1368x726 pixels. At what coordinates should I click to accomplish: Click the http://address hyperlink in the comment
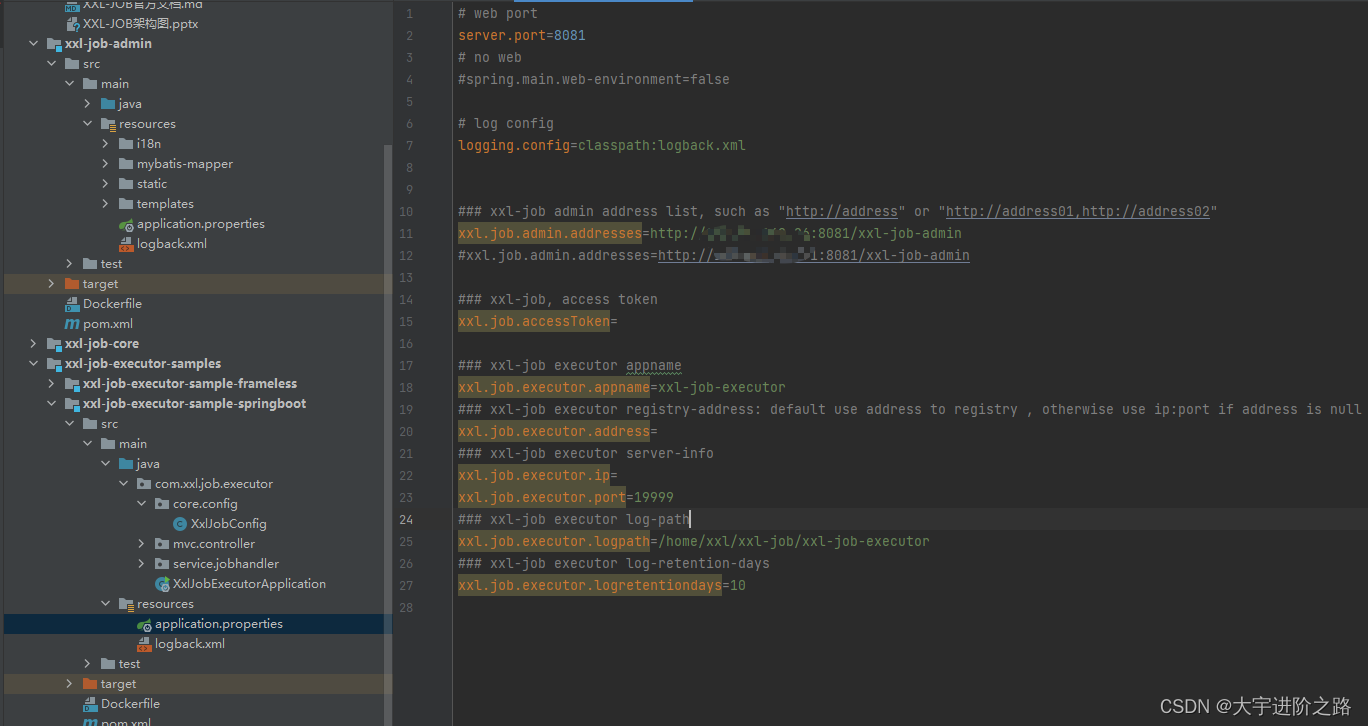[x=841, y=211]
